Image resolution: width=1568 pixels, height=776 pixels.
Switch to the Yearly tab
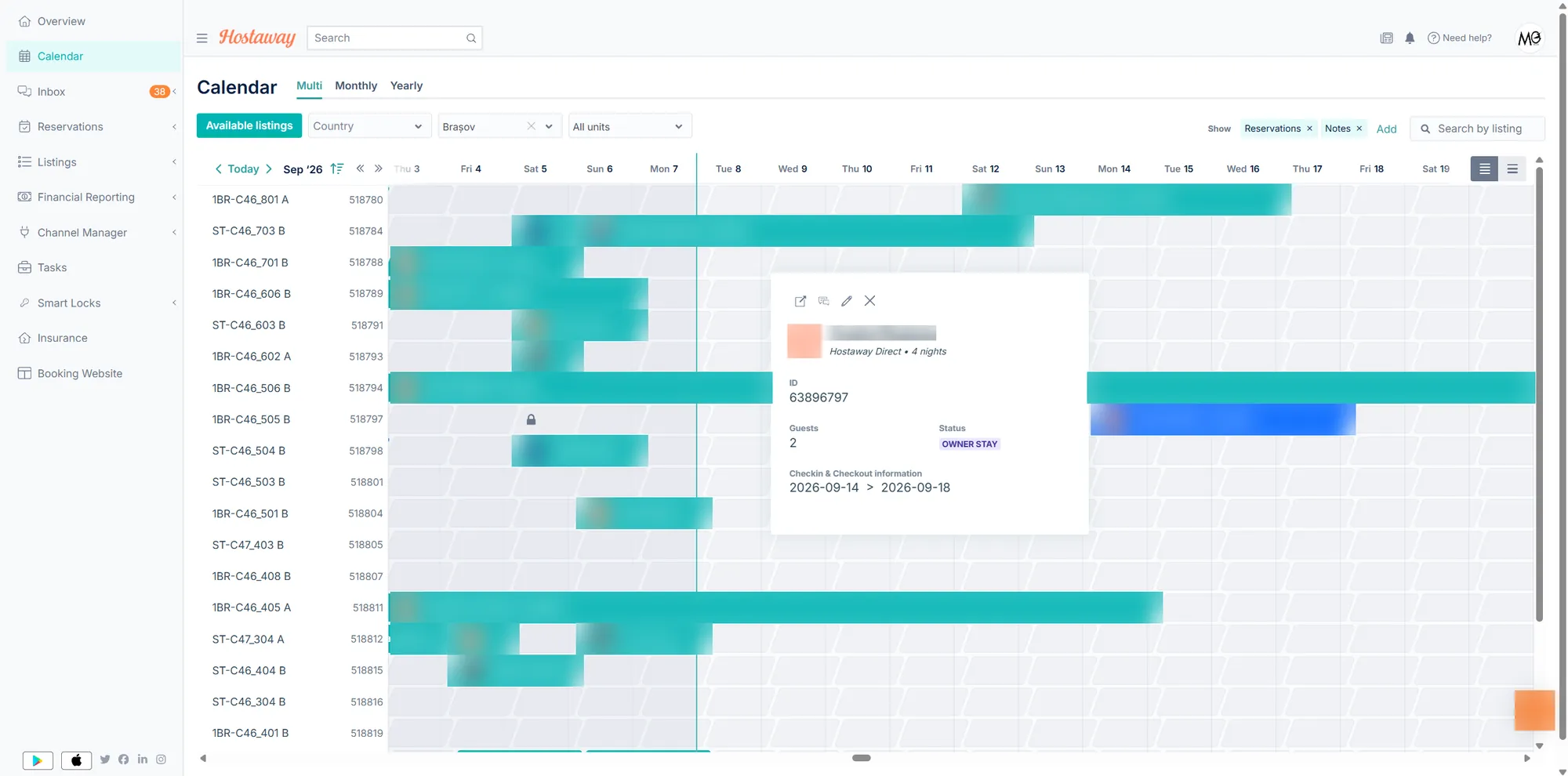(406, 85)
